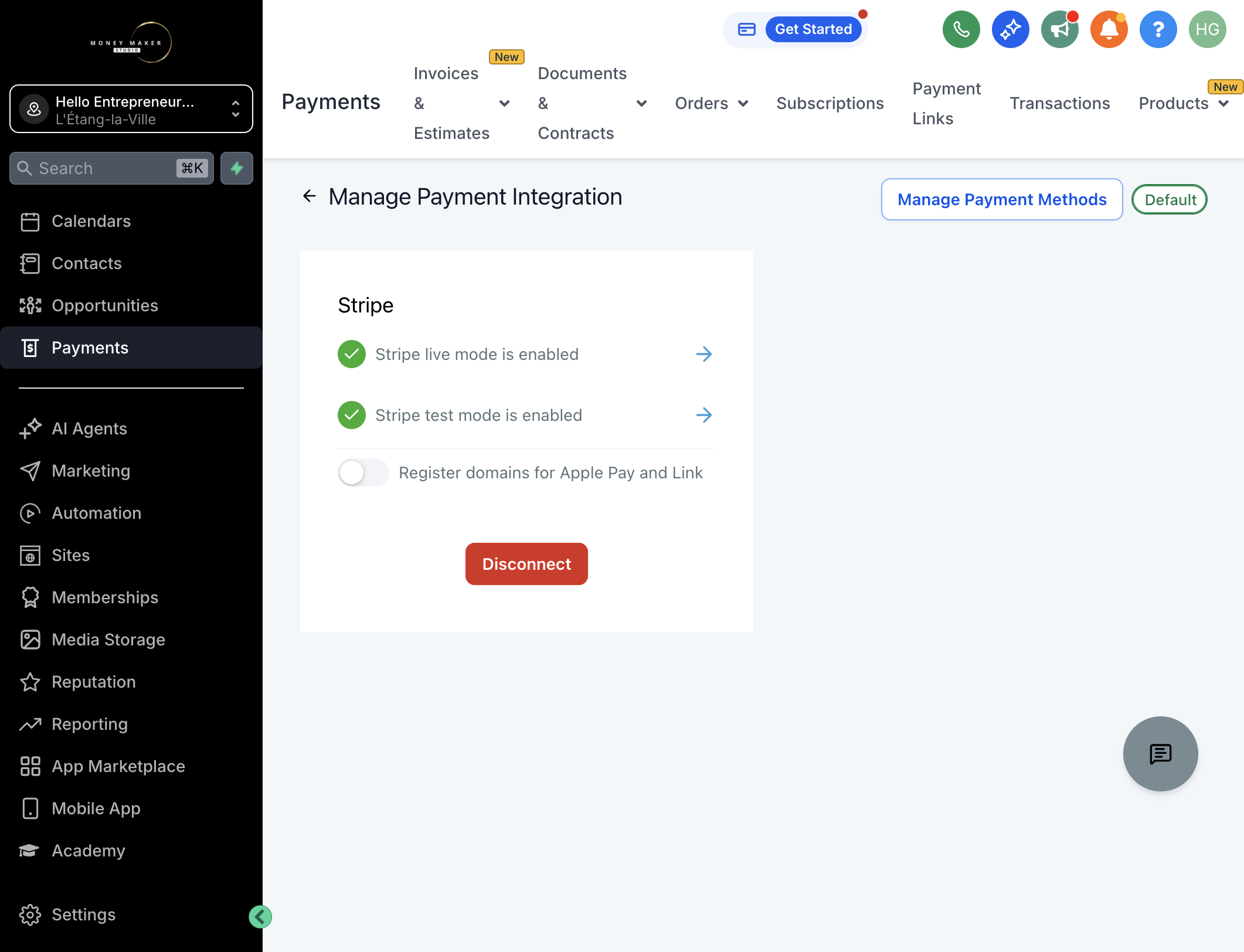Open Contacts in the sidebar
Image resolution: width=1244 pixels, height=952 pixels.
[131, 263]
